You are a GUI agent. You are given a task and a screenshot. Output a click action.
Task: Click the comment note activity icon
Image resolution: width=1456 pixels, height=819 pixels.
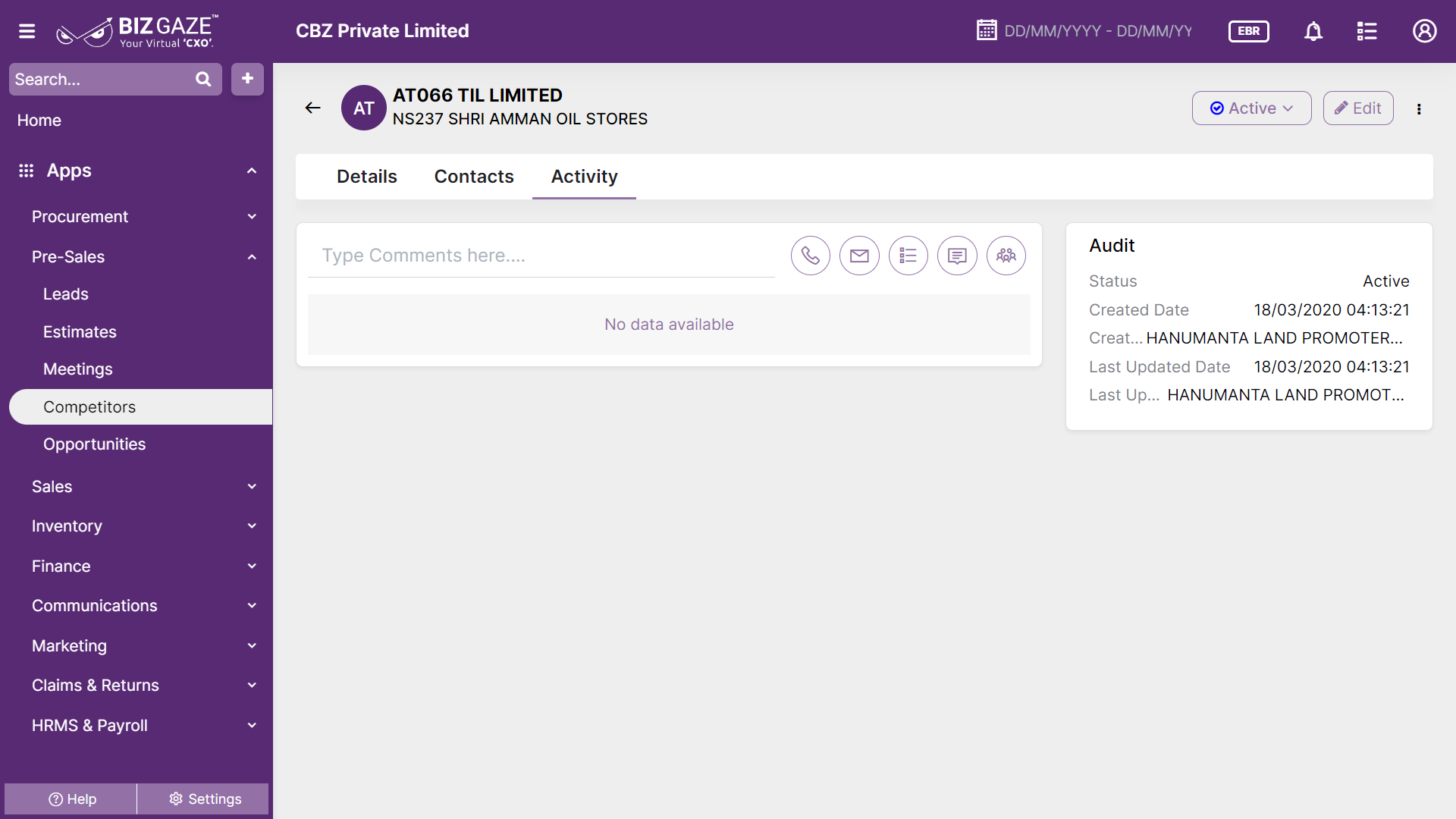(x=957, y=256)
